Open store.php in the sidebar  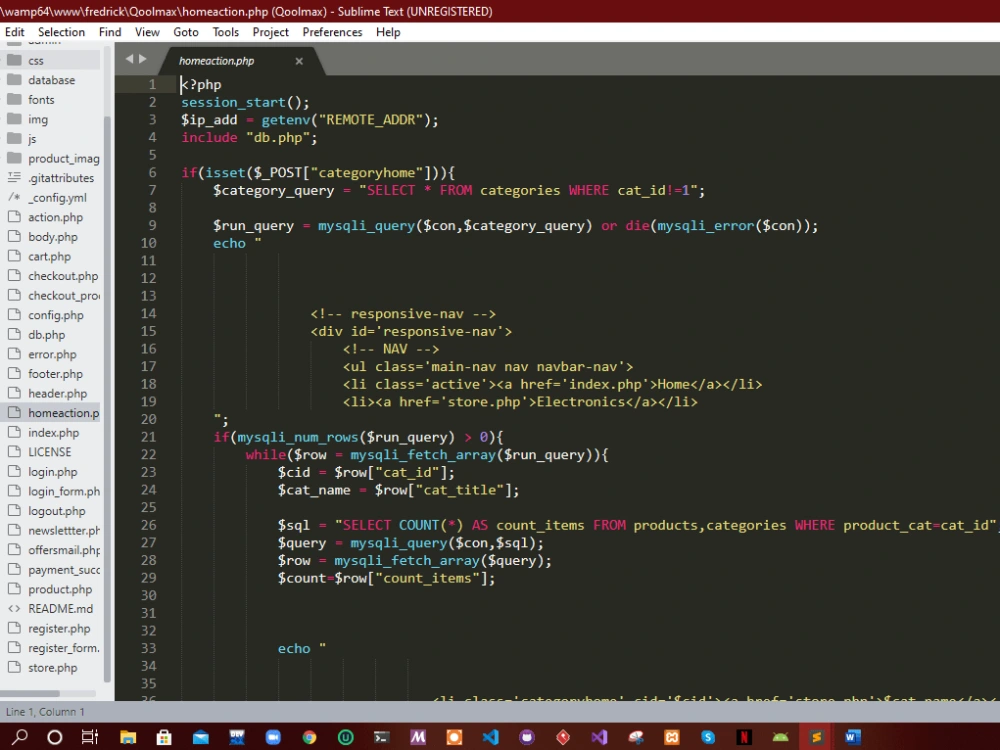[52, 668]
